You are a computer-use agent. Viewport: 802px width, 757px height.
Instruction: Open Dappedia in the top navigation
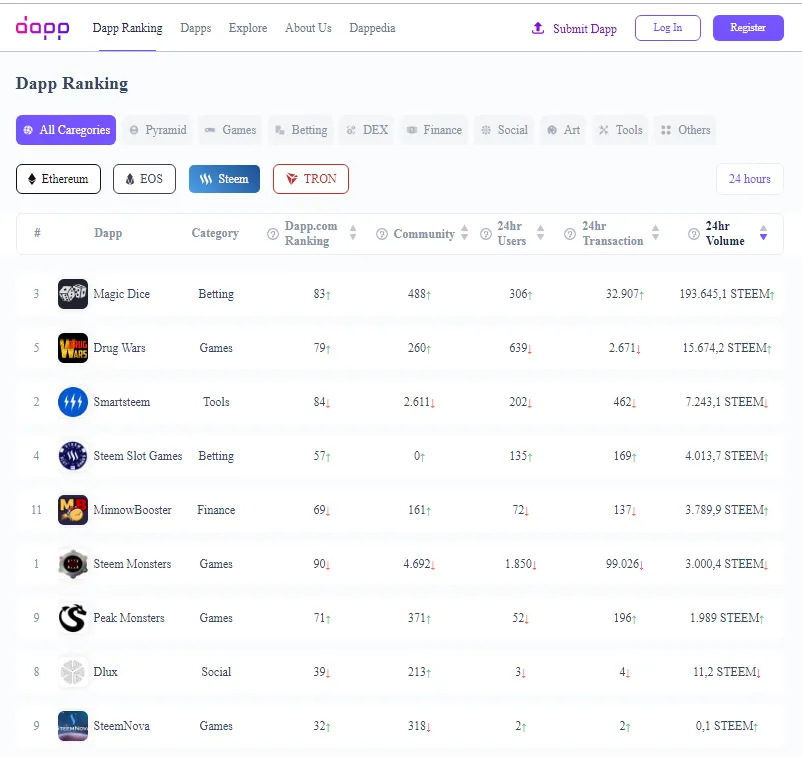click(372, 28)
